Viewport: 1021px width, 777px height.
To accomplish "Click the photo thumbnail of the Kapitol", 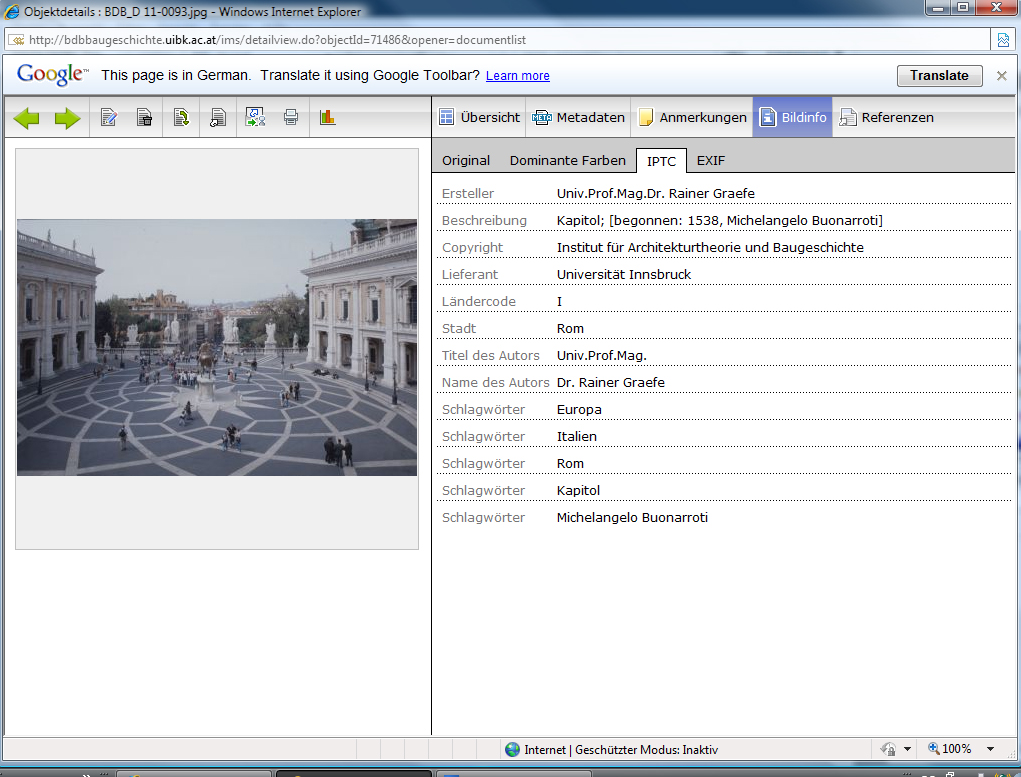I will pos(216,347).
